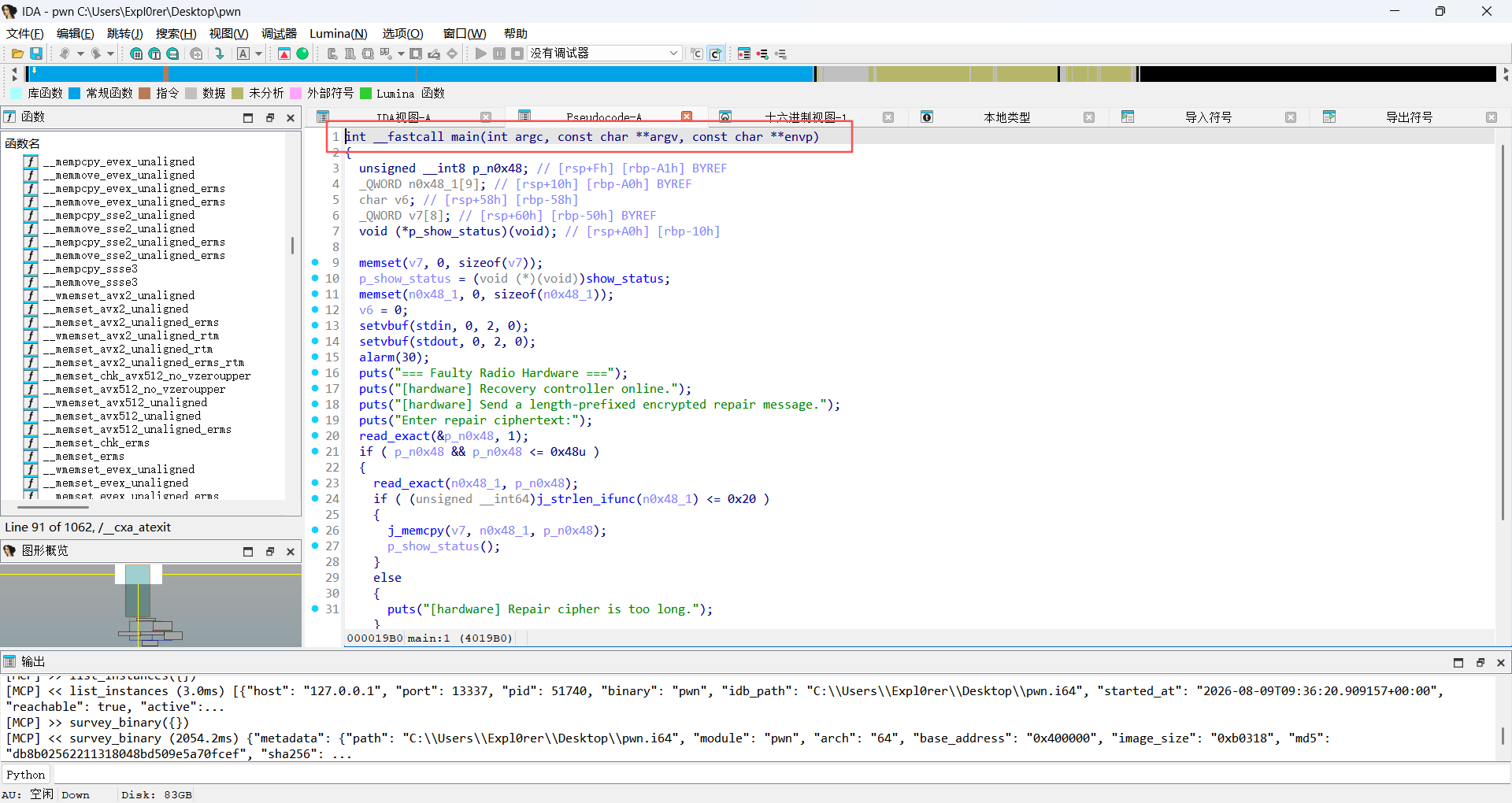The height and width of the screenshot is (803, 1512).
Task: Close the 输出 panel
Action: click(x=1501, y=662)
